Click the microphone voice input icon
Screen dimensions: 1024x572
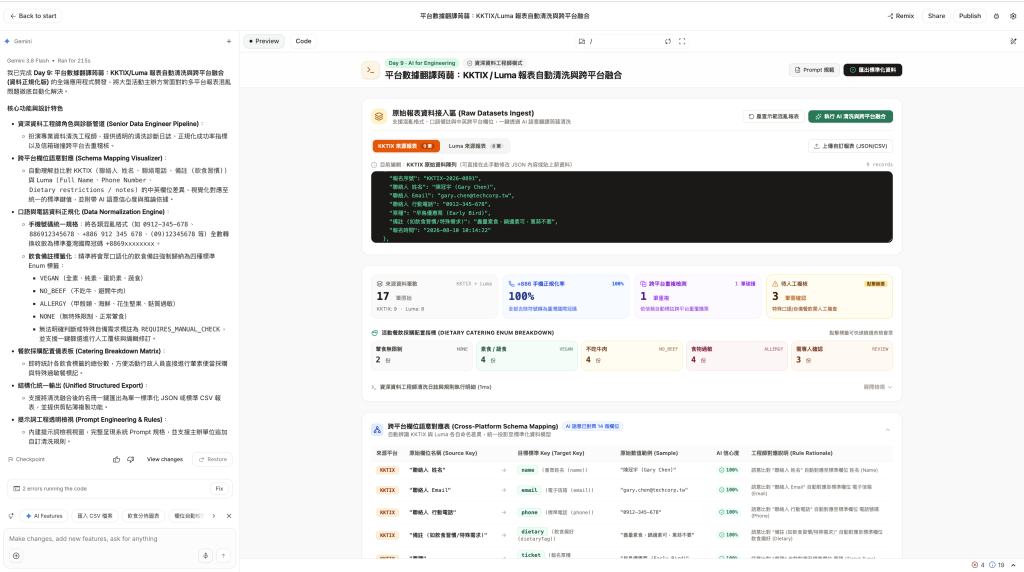205,556
